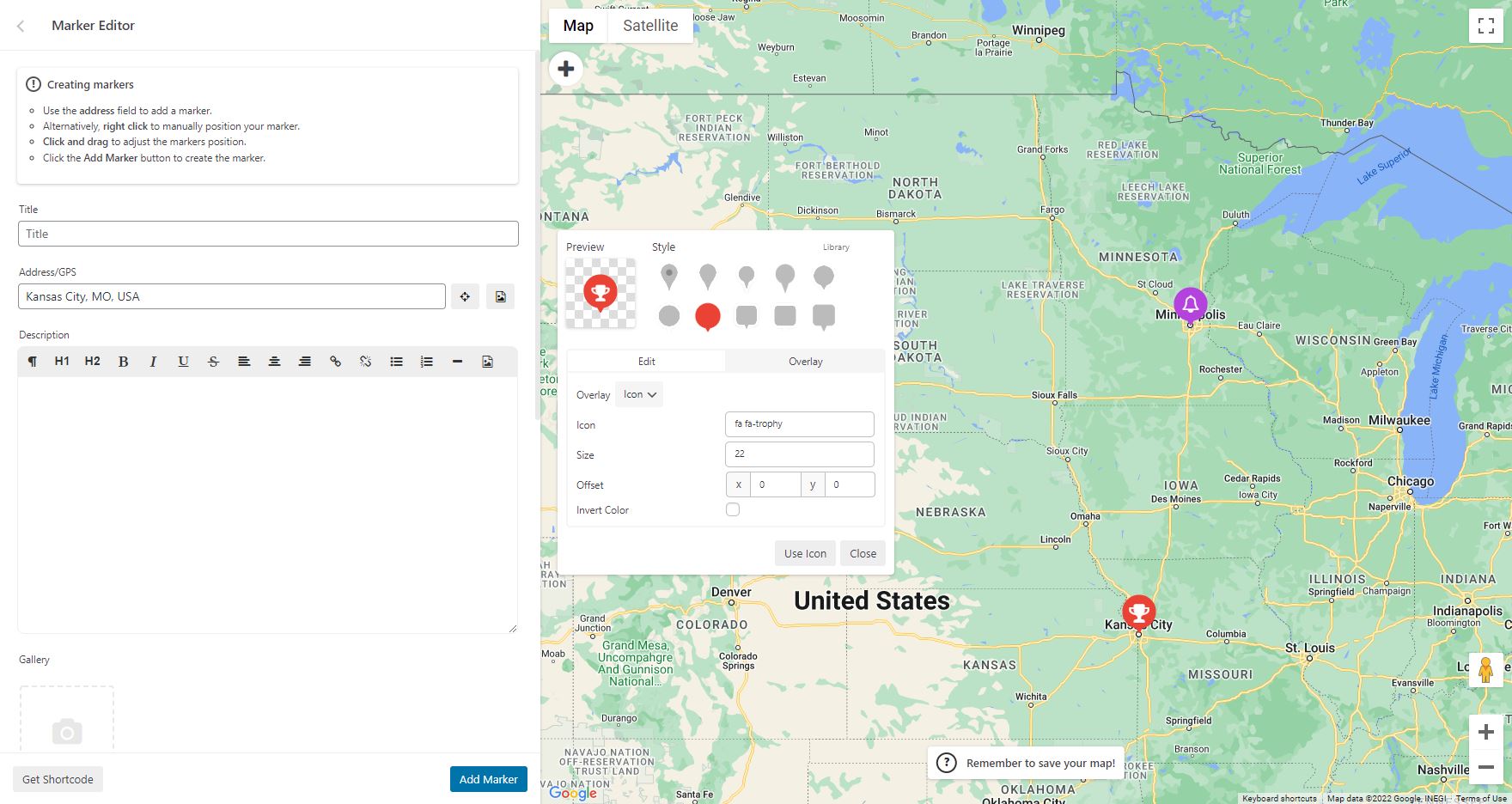Screen dimensions: 1512x804
Task: Switch to the Edit tab
Action: (x=646, y=362)
